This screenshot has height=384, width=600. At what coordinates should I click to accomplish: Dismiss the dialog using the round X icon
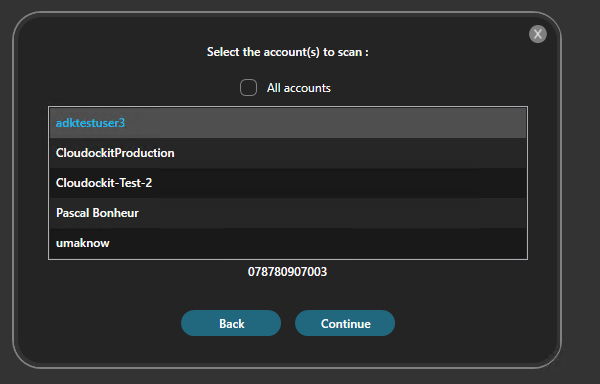pyautogui.click(x=538, y=34)
